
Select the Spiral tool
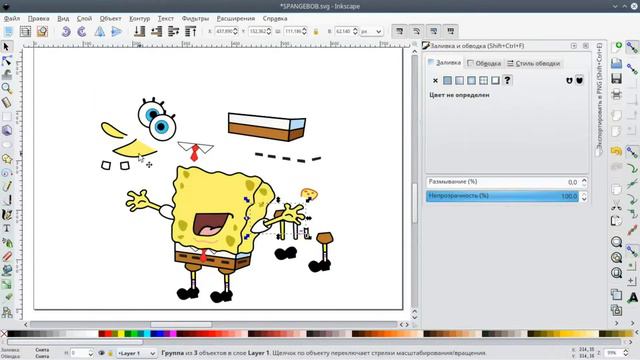point(6,173)
